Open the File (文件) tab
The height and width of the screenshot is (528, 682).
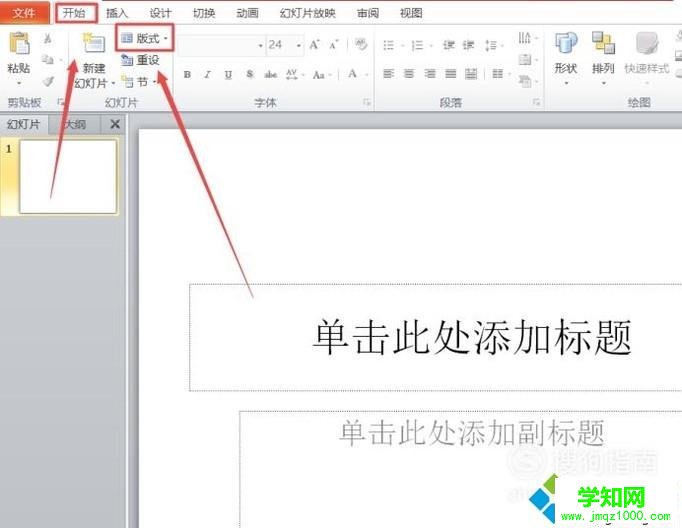pos(24,13)
